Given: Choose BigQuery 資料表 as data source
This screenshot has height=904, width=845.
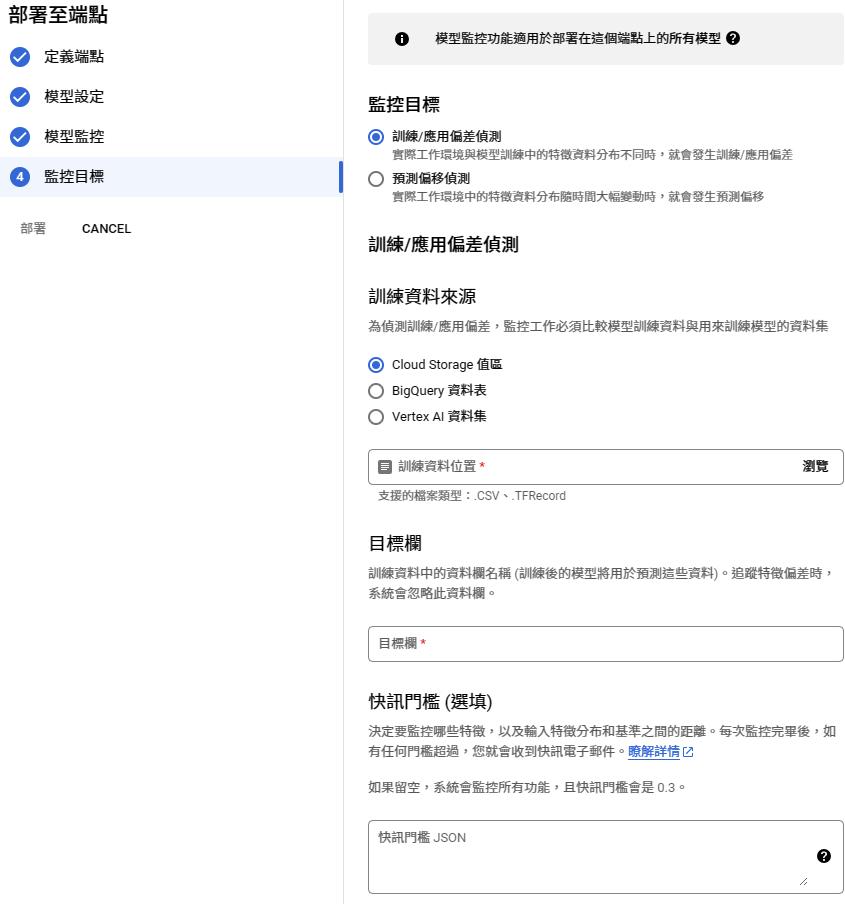Looking at the screenshot, I should click(x=376, y=391).
